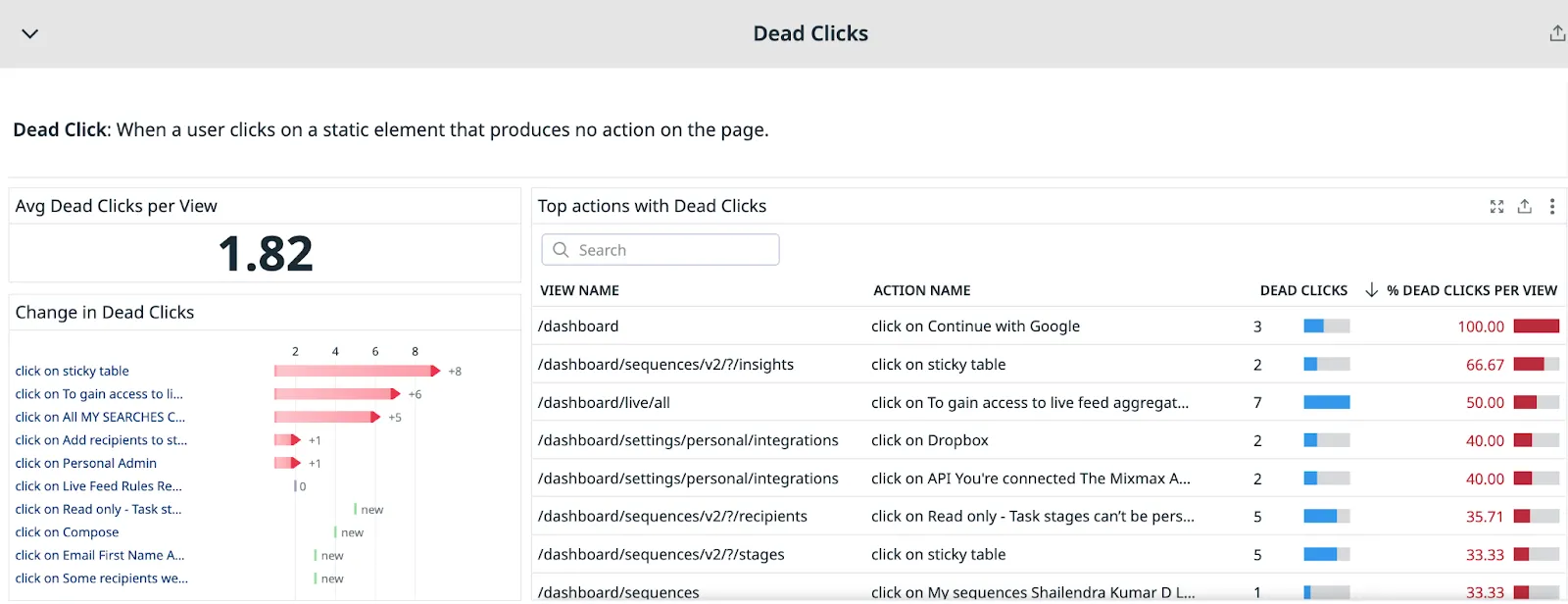Click the 50.00 percent value

(x=1485, y=403)
